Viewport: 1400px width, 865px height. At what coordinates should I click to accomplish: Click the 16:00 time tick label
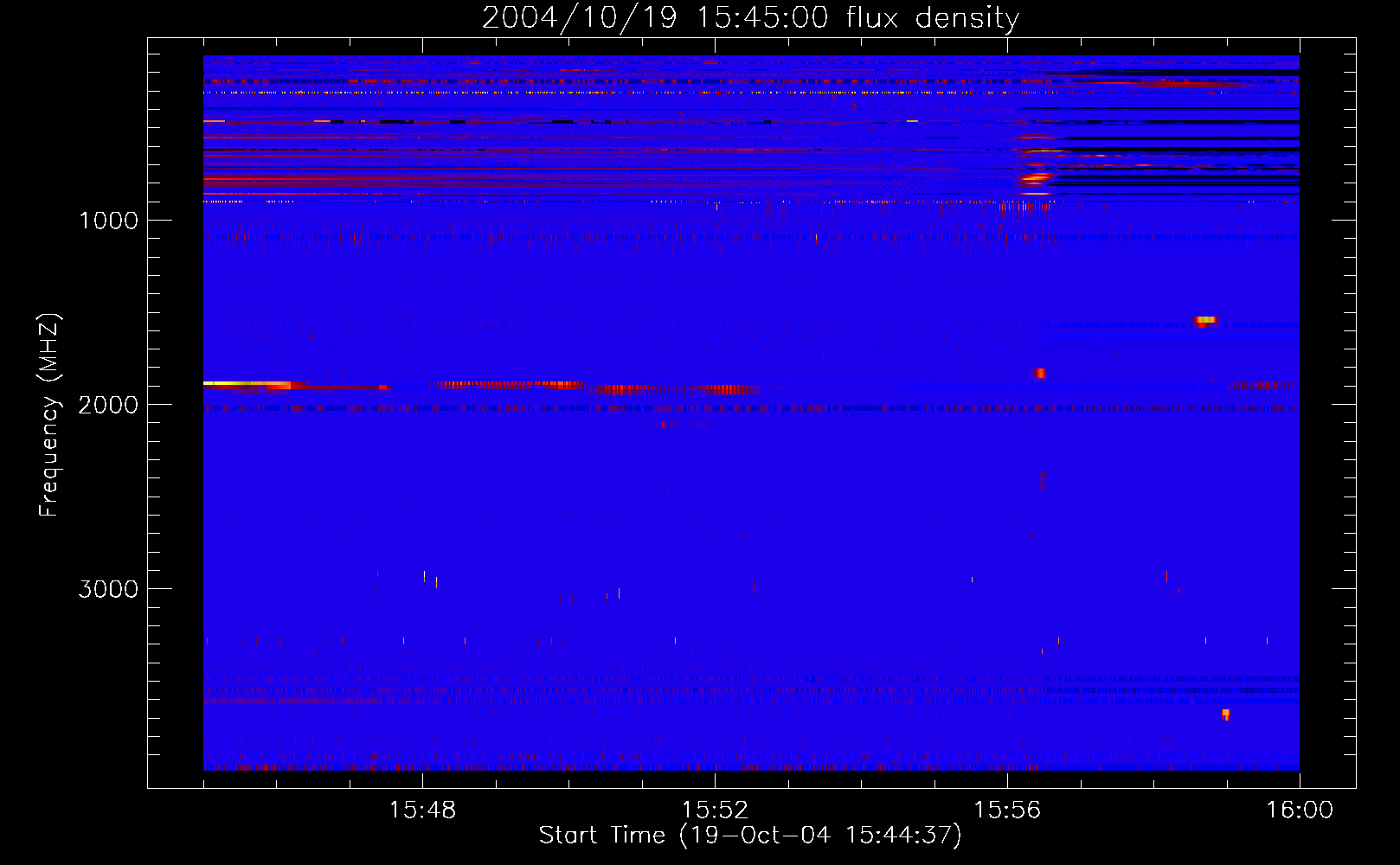[x=1300, y=810]
